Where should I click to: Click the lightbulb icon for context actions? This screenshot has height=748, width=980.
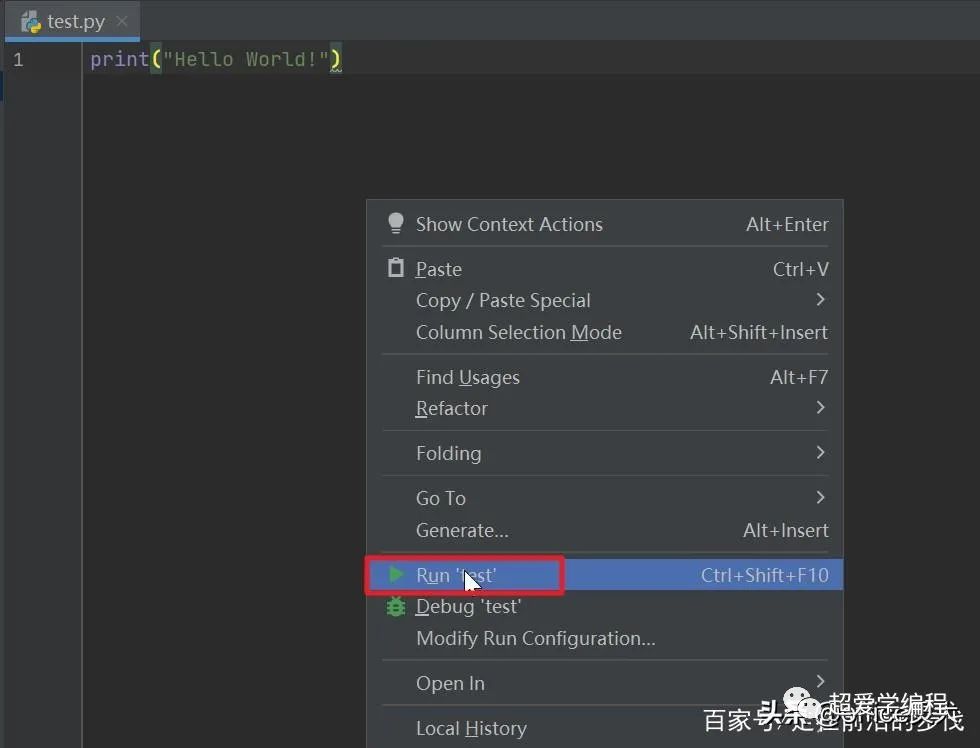396,224
